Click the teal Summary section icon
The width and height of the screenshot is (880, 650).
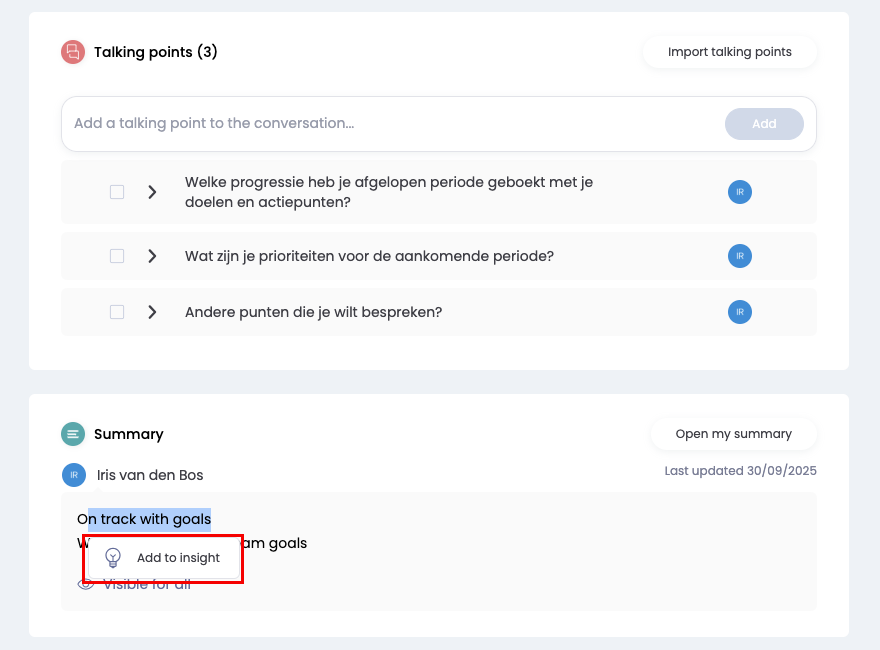coord(72,434)
